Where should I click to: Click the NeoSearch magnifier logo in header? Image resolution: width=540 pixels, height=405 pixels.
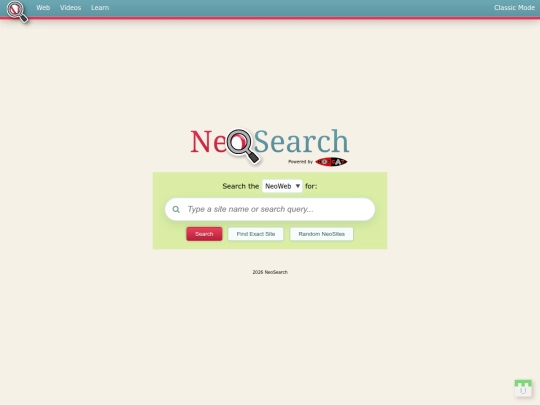(x=17, y=12)
